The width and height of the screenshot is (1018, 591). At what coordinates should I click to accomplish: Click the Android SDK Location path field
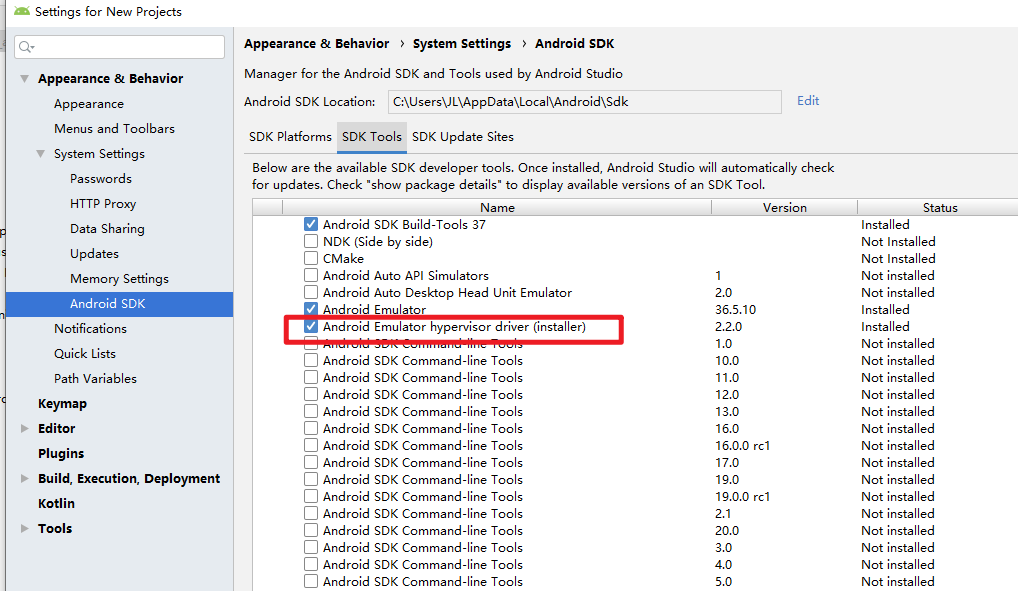tap(585, 102)
